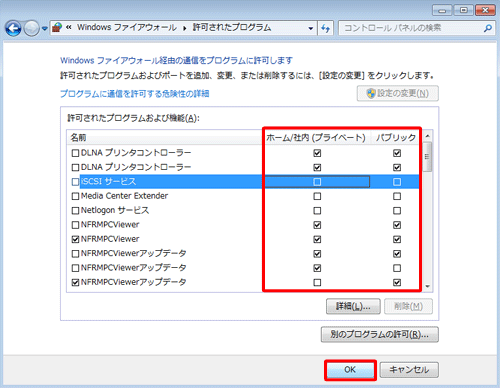Enable private network for Media Center Extender

click(x=317, y=196)
